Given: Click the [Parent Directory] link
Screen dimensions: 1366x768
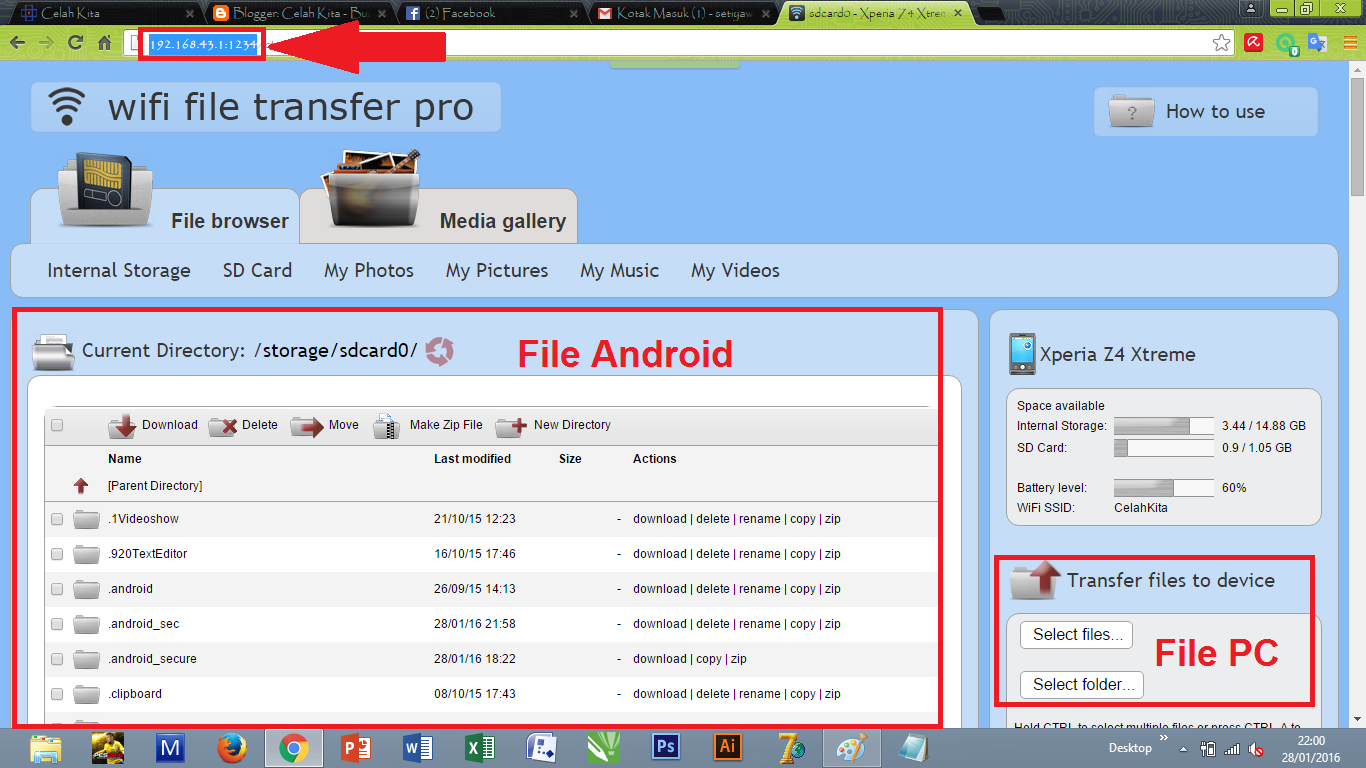Looking at the screenshot, I should coord(155,486).
